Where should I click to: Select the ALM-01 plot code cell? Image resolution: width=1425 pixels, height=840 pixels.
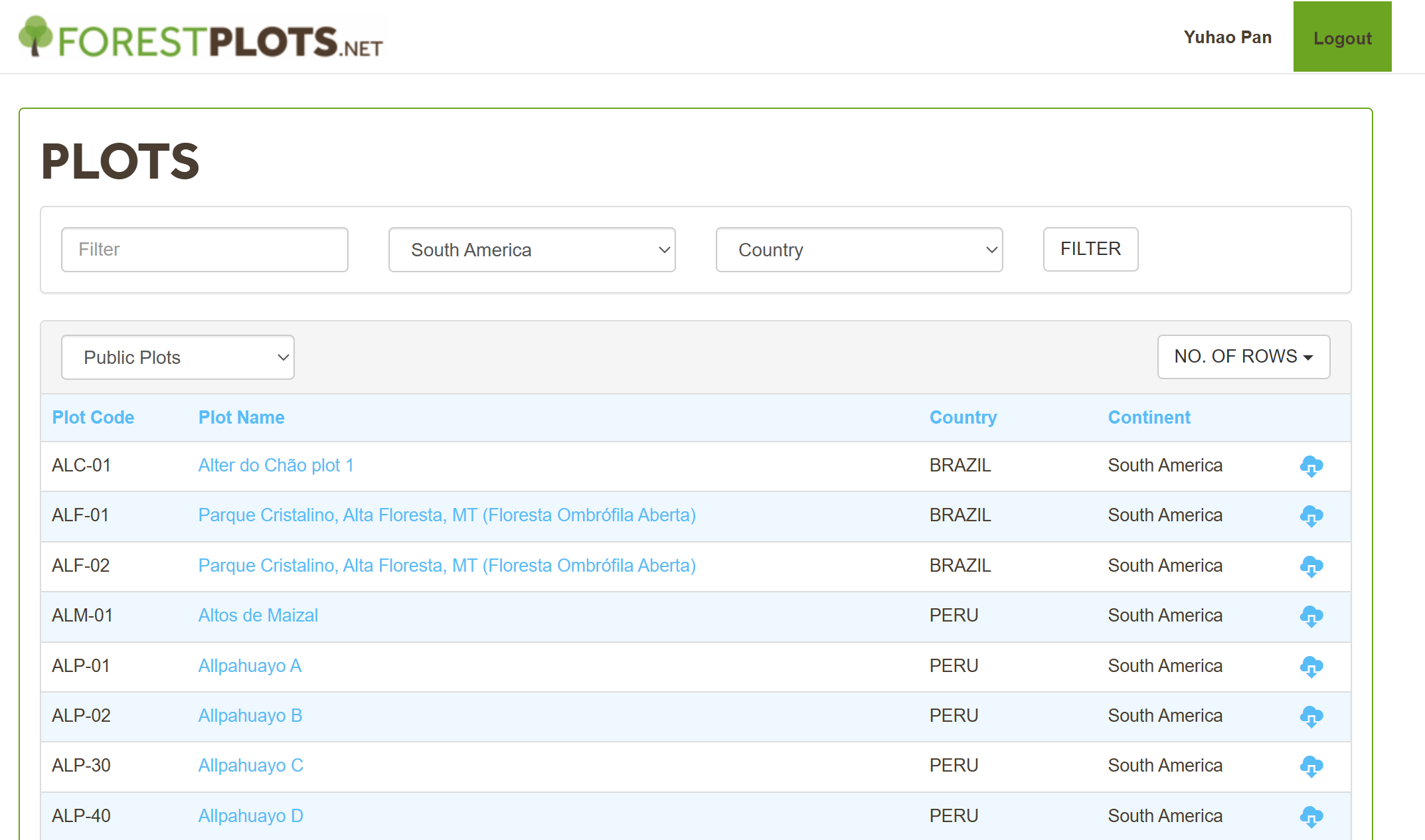[x=82, y=615]
